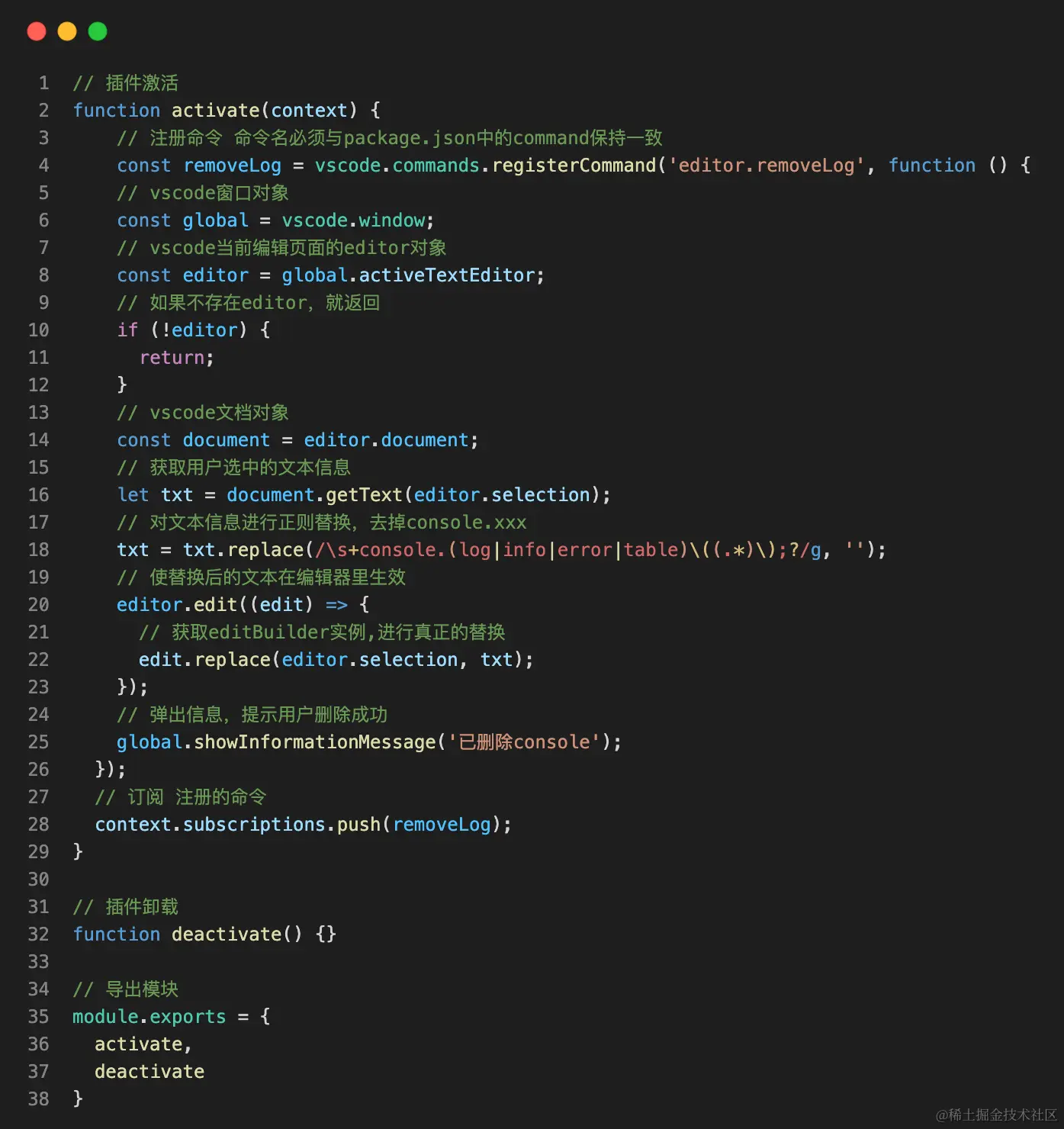Image resolution: width=1064 pixels, height=1129 pixels.
Task: Select module.exports on line 35
Action: click(148, 1016)
